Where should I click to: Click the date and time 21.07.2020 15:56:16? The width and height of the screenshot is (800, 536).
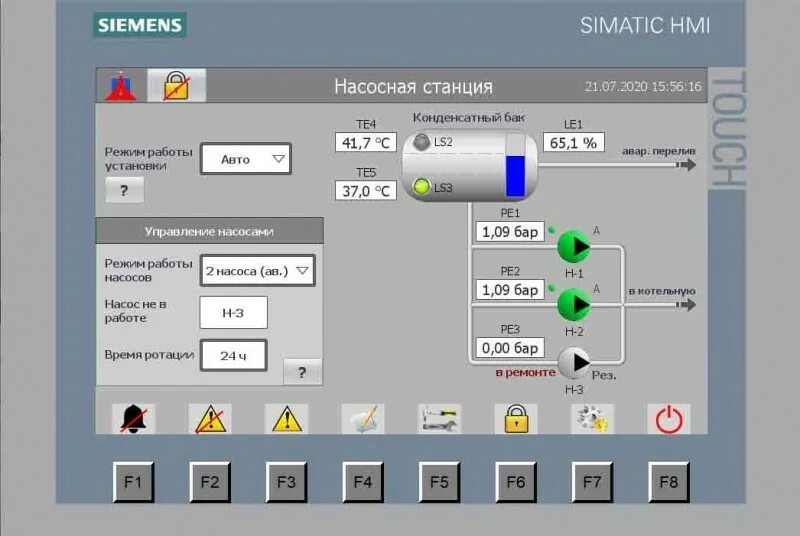[x=643, y=86]
